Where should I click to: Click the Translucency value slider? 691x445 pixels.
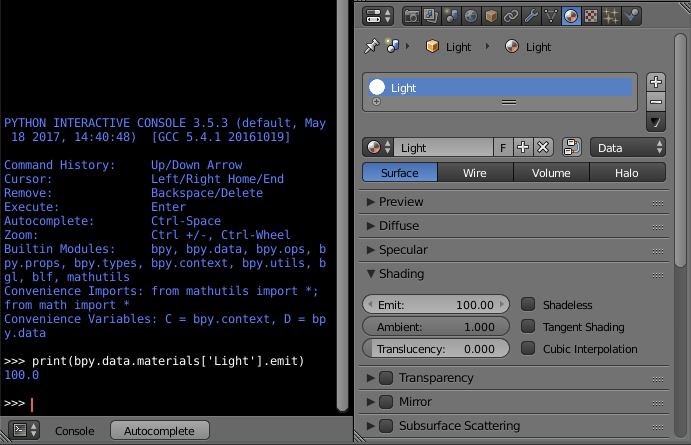pos(436,349)
